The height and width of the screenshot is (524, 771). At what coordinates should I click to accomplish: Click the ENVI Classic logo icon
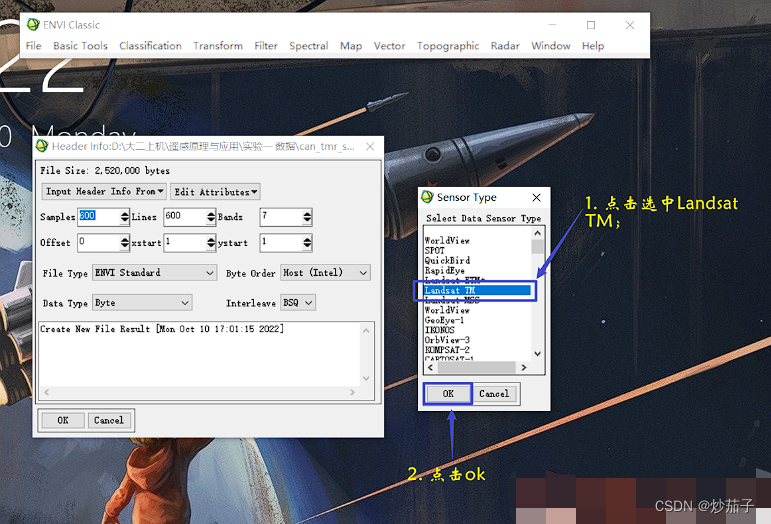click(x=33, y=25)
